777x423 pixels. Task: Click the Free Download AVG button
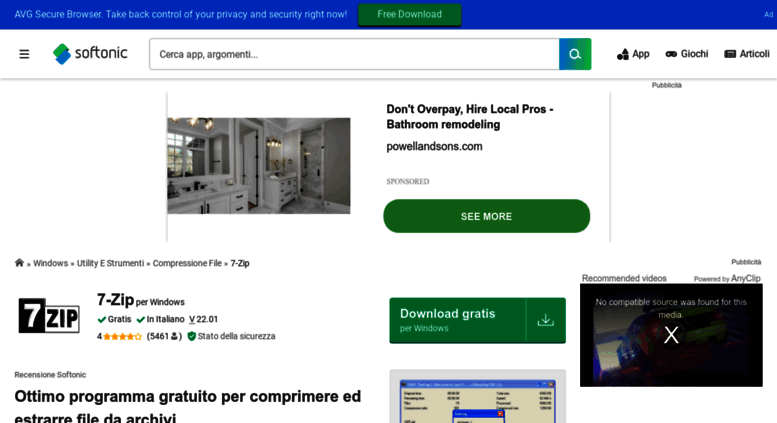pyautogui.click(x=409, y=14)
